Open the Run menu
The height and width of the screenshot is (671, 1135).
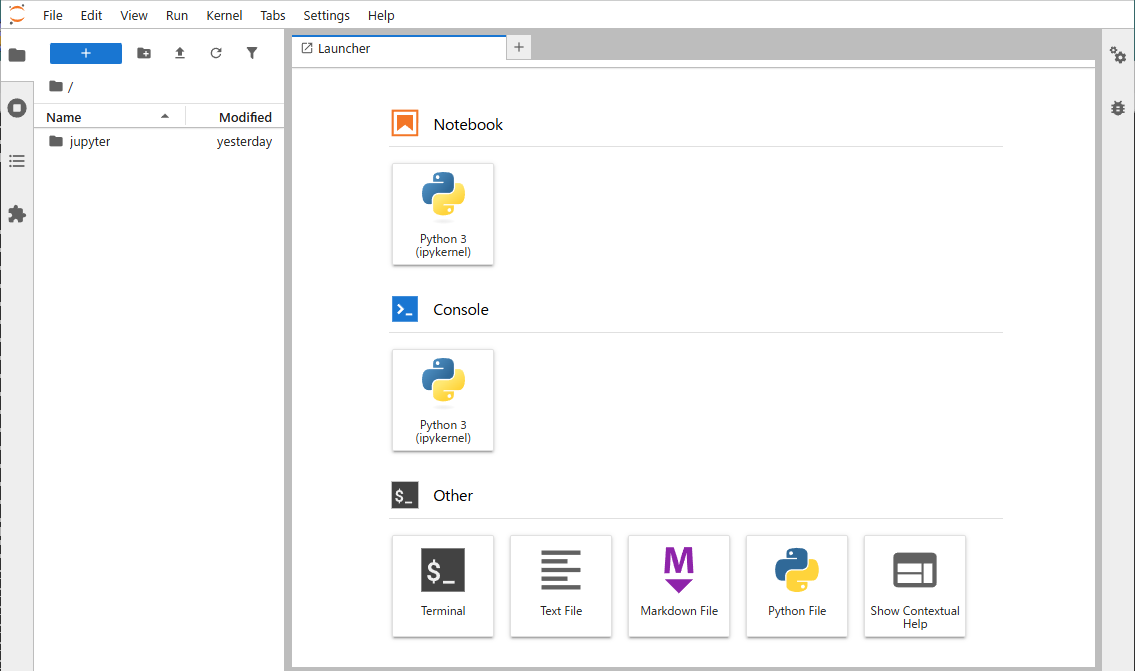point(177,15)
